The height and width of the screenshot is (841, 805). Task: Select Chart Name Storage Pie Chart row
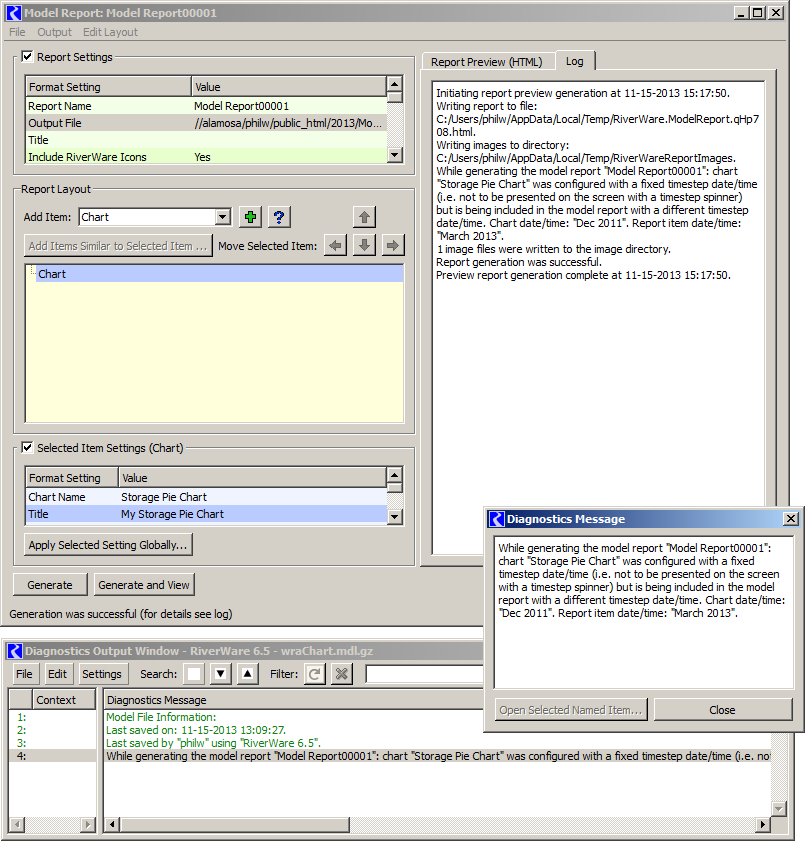coord(206,497)
